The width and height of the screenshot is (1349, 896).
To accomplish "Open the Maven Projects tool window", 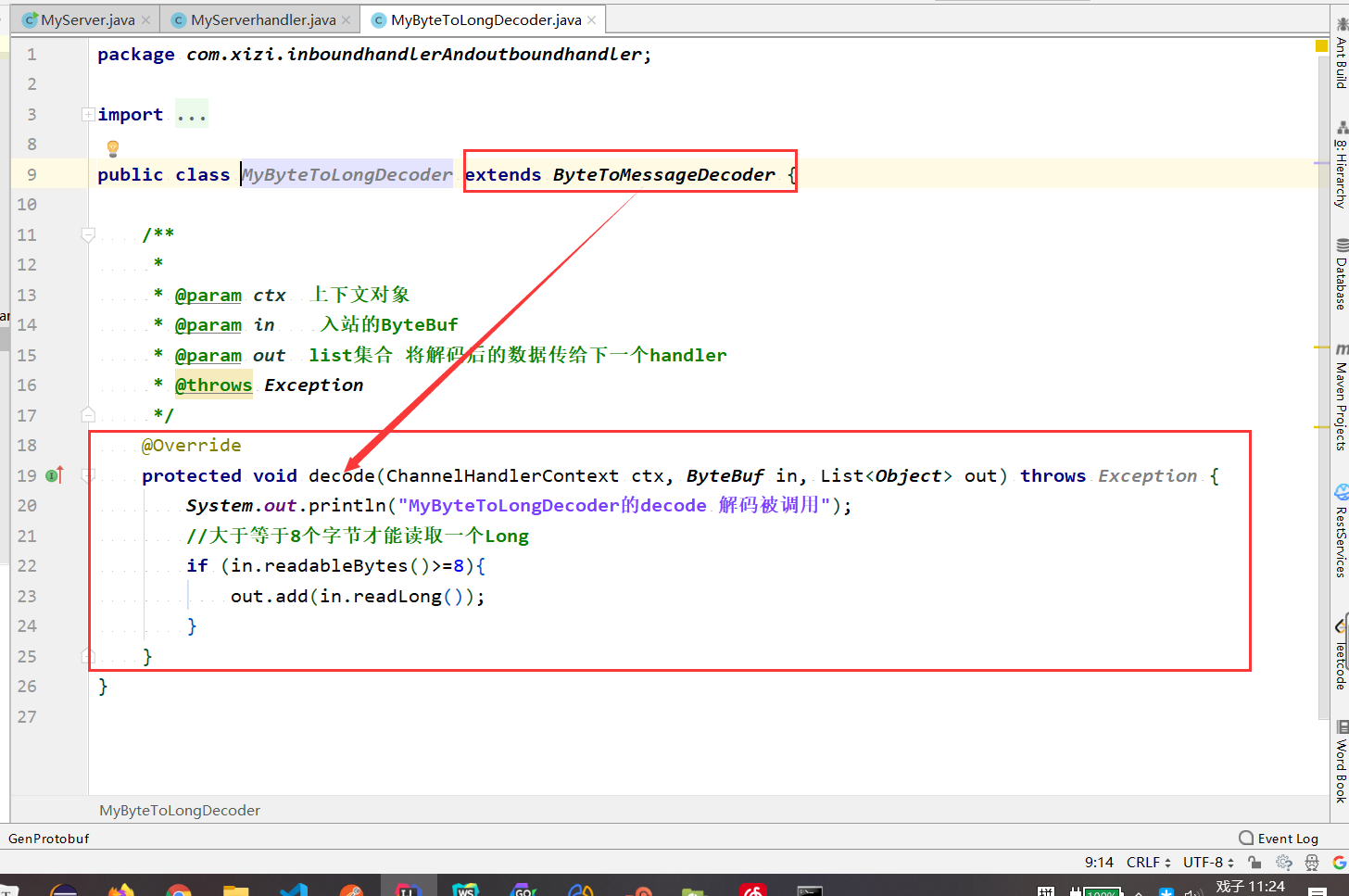I will pos(1341,398).
